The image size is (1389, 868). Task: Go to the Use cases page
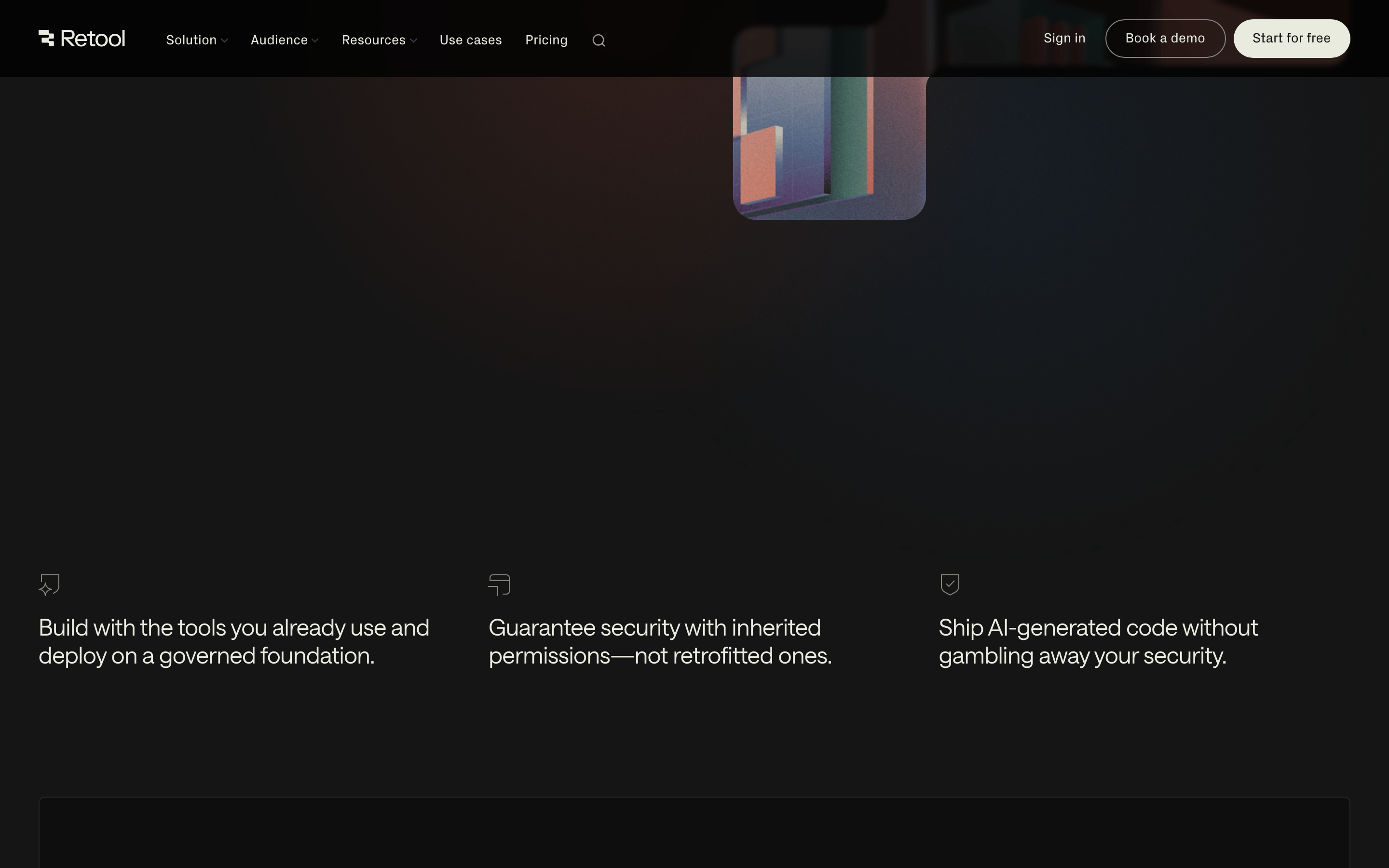(471, 40)
